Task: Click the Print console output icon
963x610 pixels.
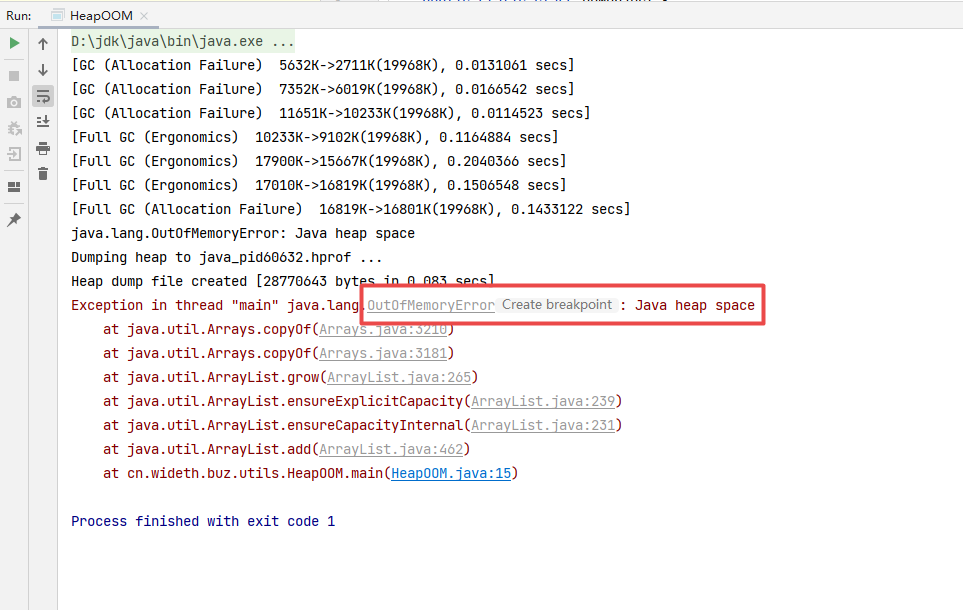Action: 43,148
